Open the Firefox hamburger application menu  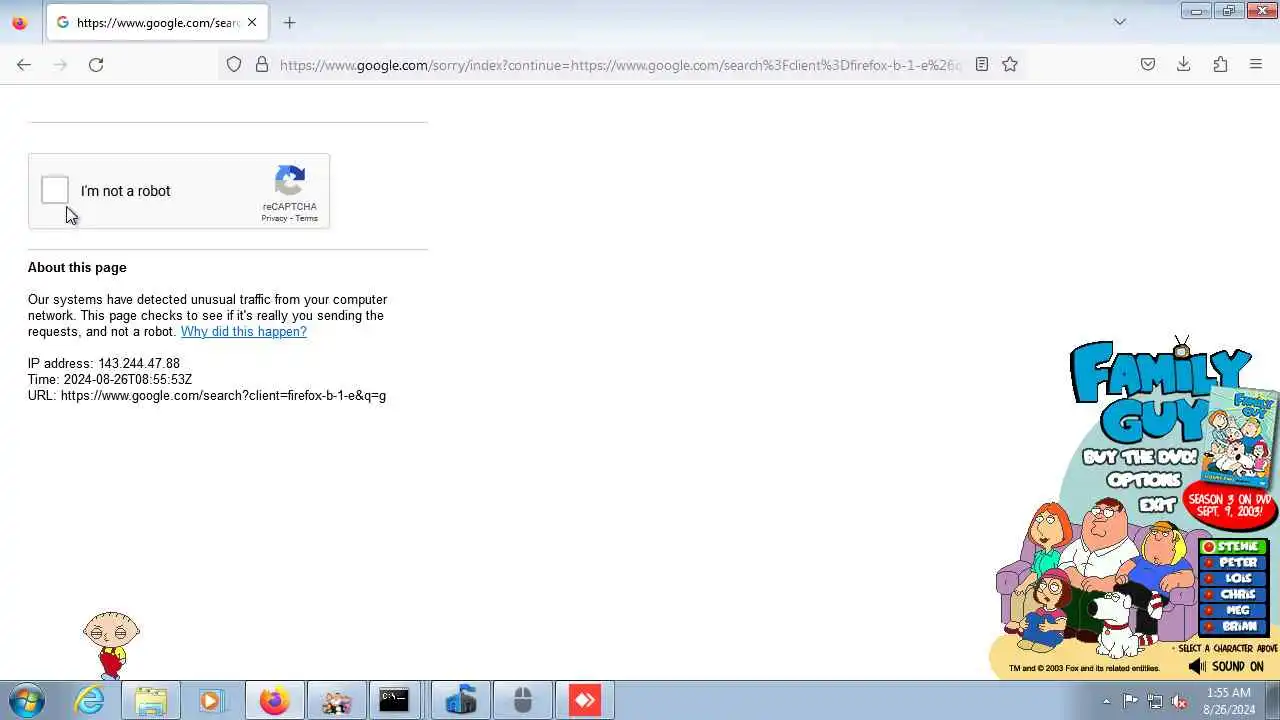(1256, 64)
